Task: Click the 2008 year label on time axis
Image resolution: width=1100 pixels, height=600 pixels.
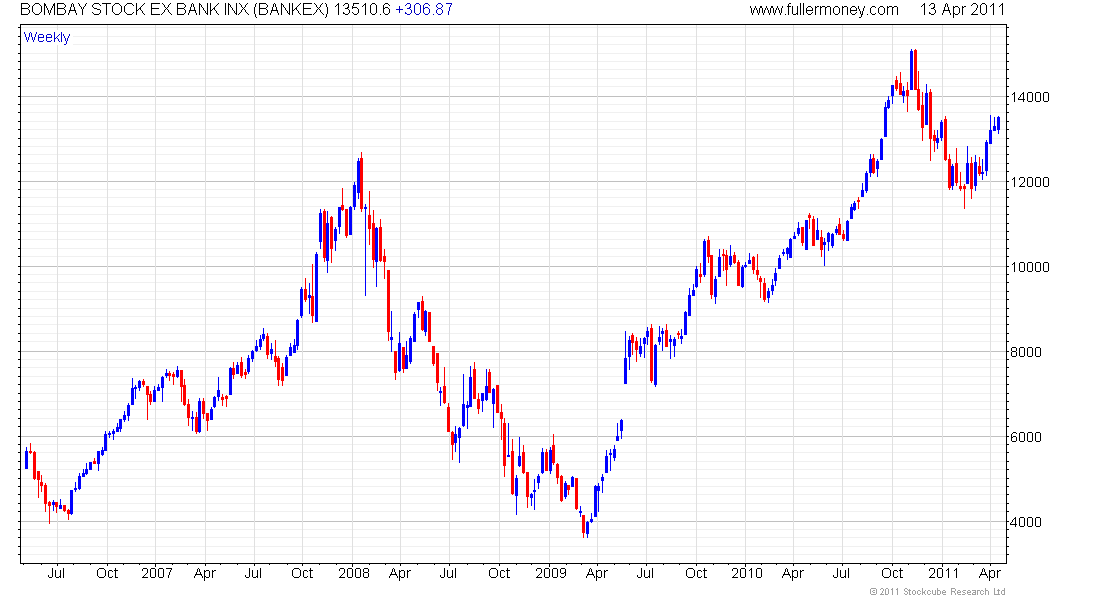Action: click(354, 573)
